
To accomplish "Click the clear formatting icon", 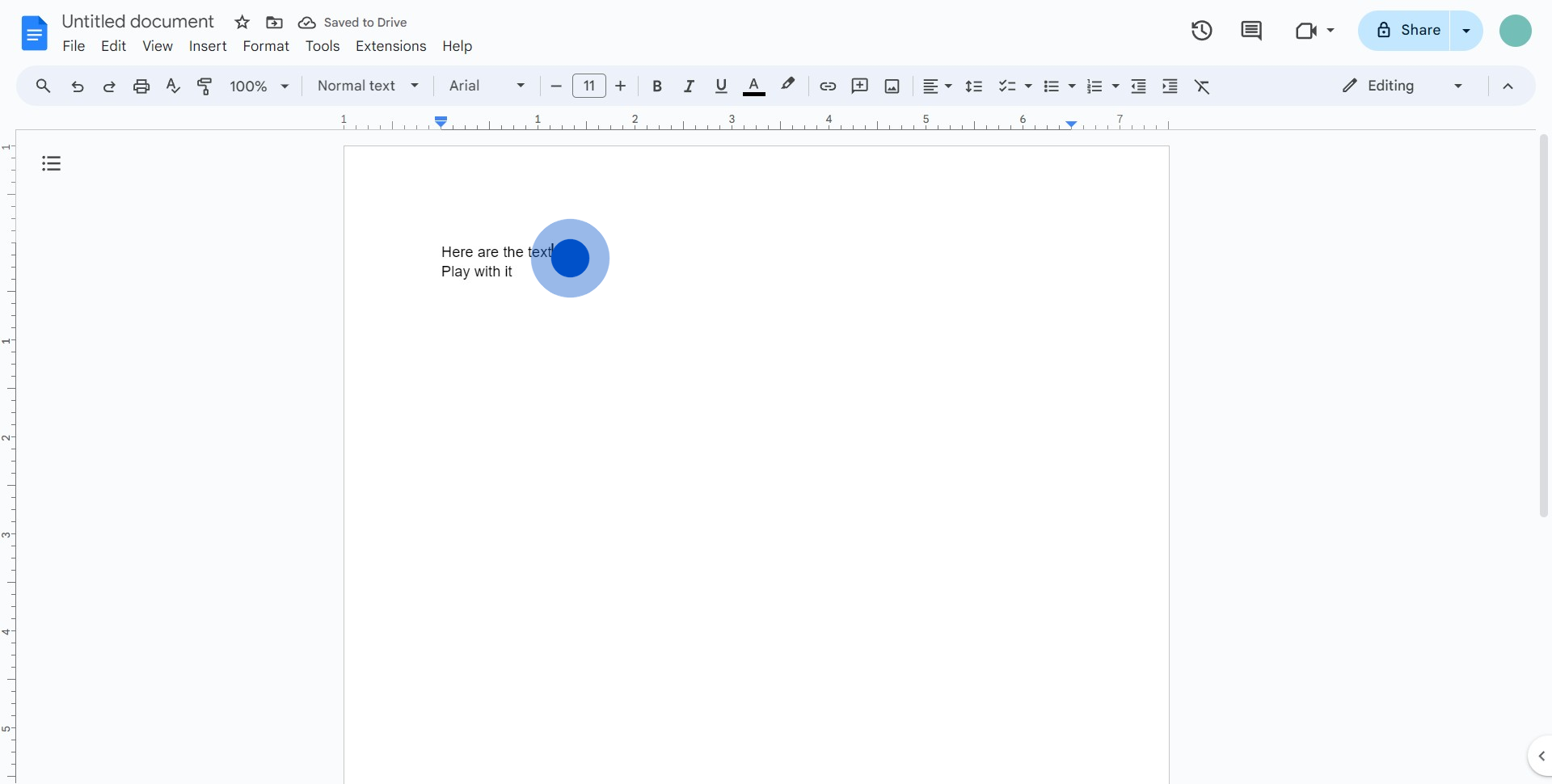I will [x=1202, y=86].
